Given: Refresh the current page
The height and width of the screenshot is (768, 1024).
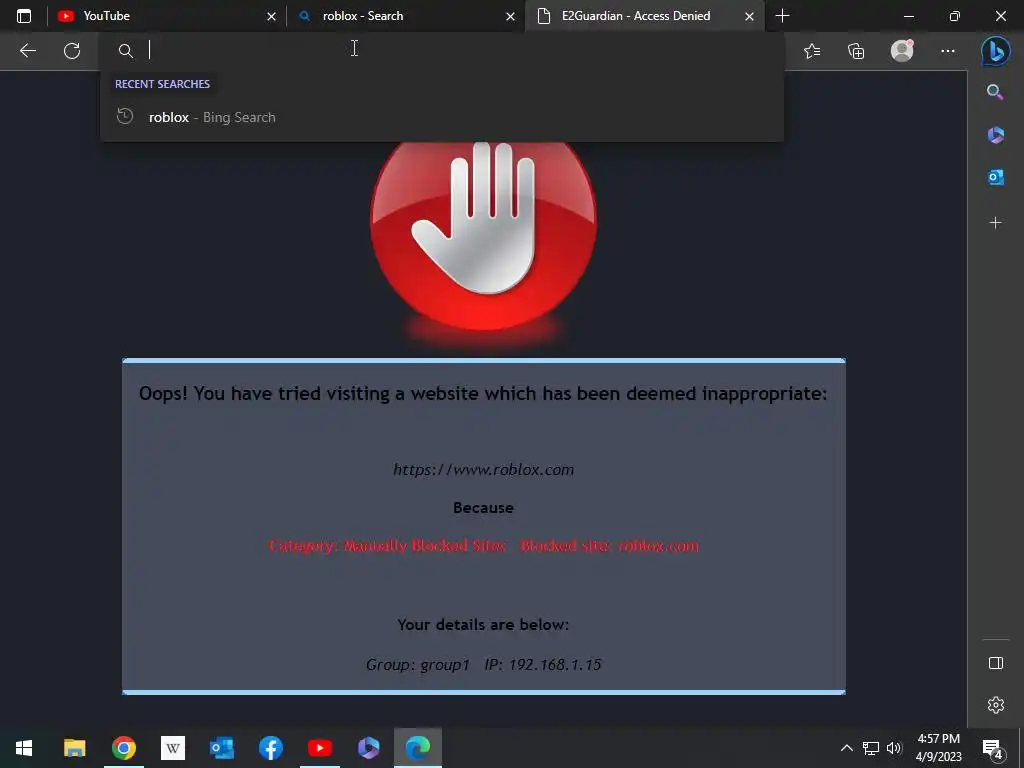Looking at the screenshot, I should [x=72, y=50].
